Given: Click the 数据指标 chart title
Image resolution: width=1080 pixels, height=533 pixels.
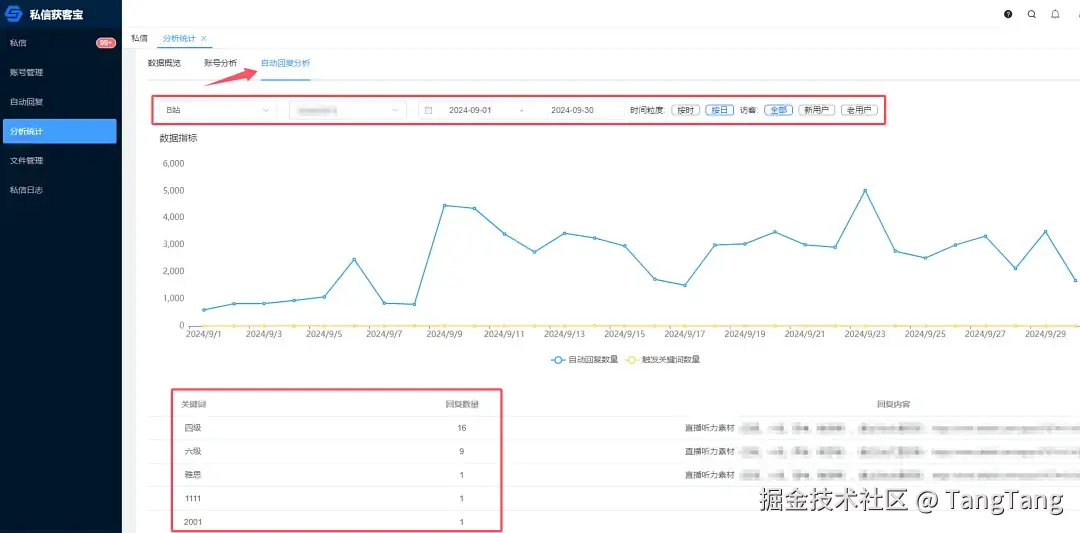Looking at the screenshot, I should (179, 138).
